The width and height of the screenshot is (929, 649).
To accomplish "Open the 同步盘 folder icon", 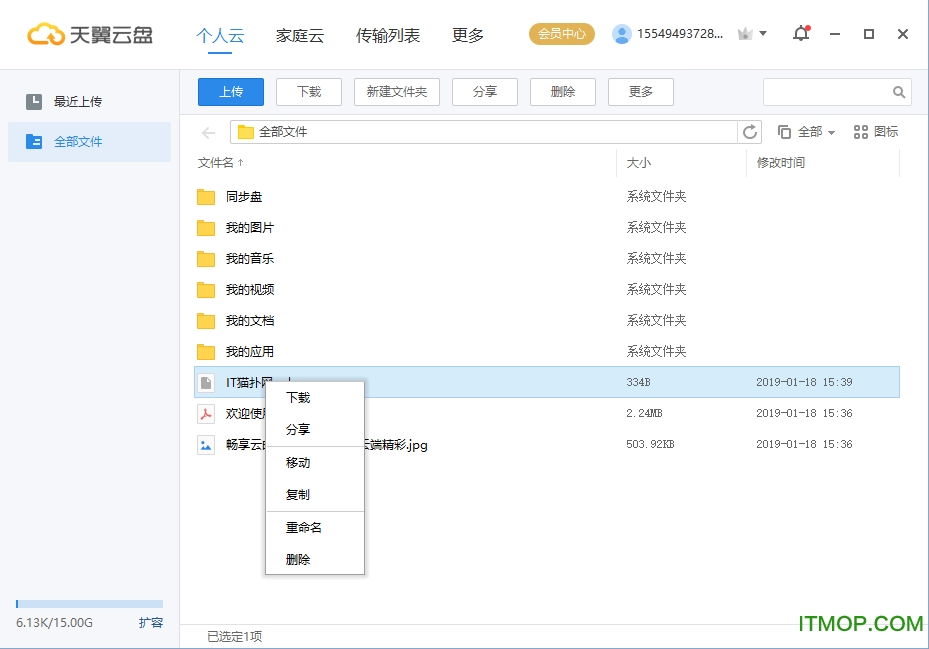I will tap(206, 197).
